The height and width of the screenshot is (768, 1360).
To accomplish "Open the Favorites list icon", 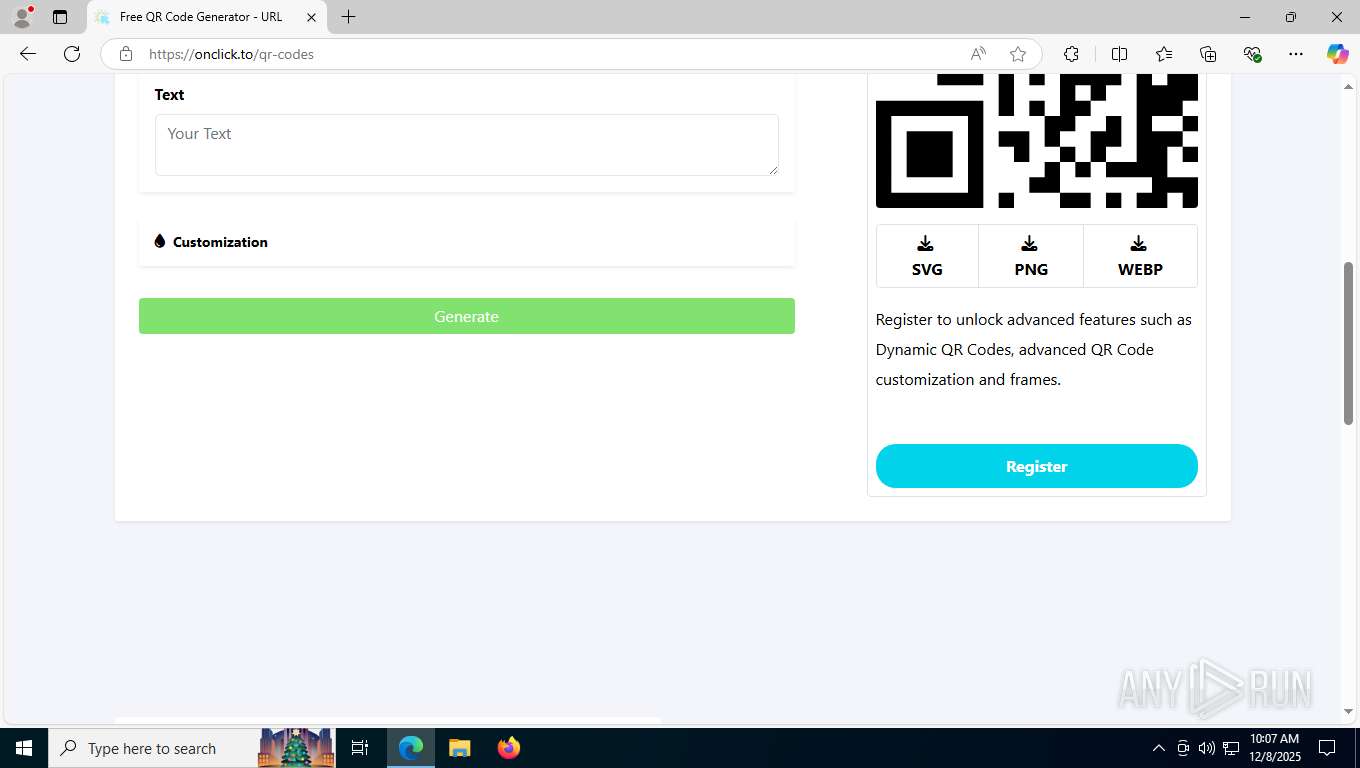I will (x=1164, y=54).
